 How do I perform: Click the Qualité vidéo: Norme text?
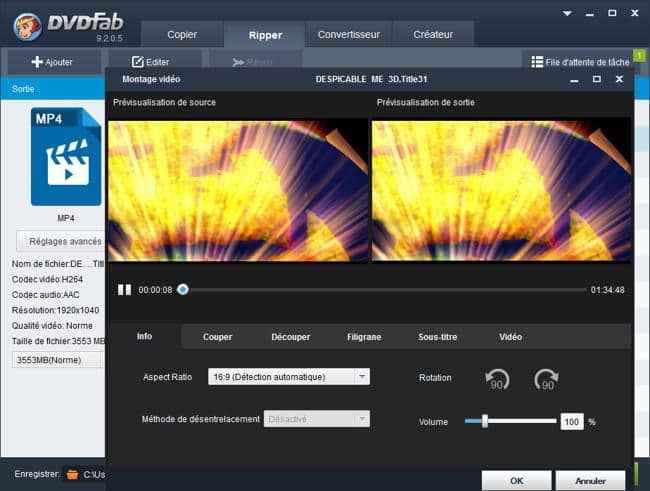pyautogui.click(x=52, y=326)
